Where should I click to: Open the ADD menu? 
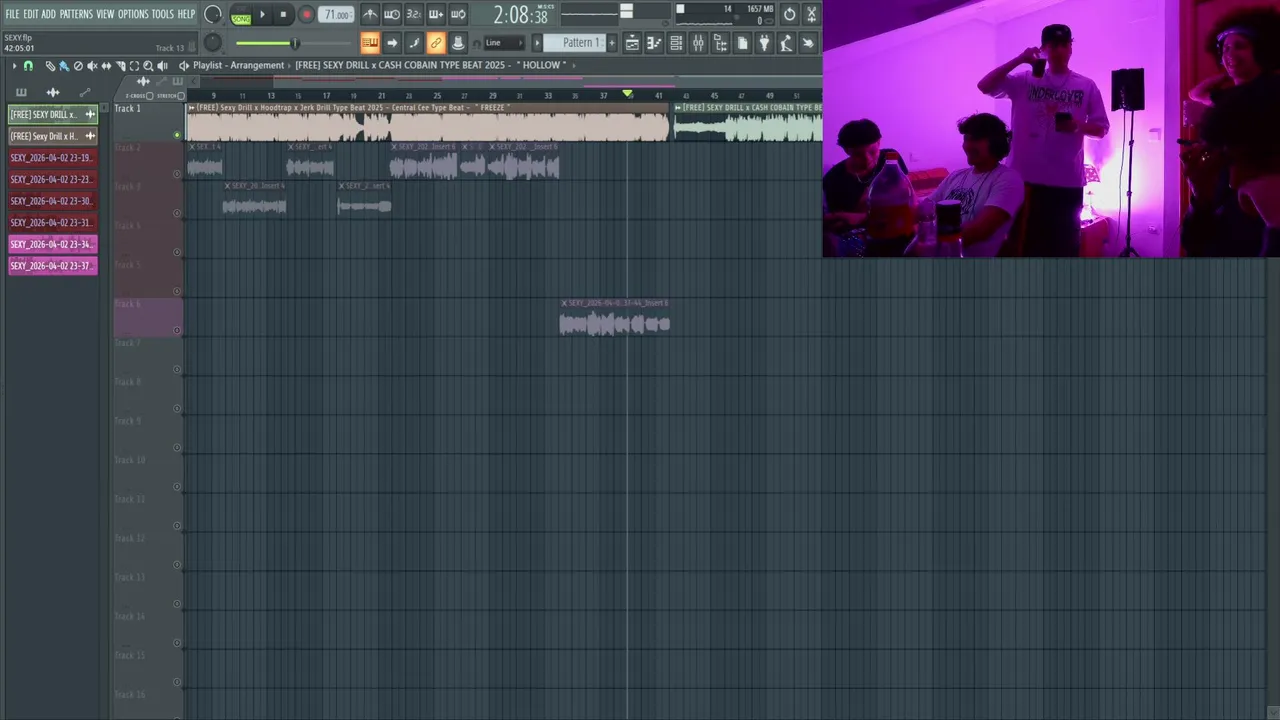point(48,14)
